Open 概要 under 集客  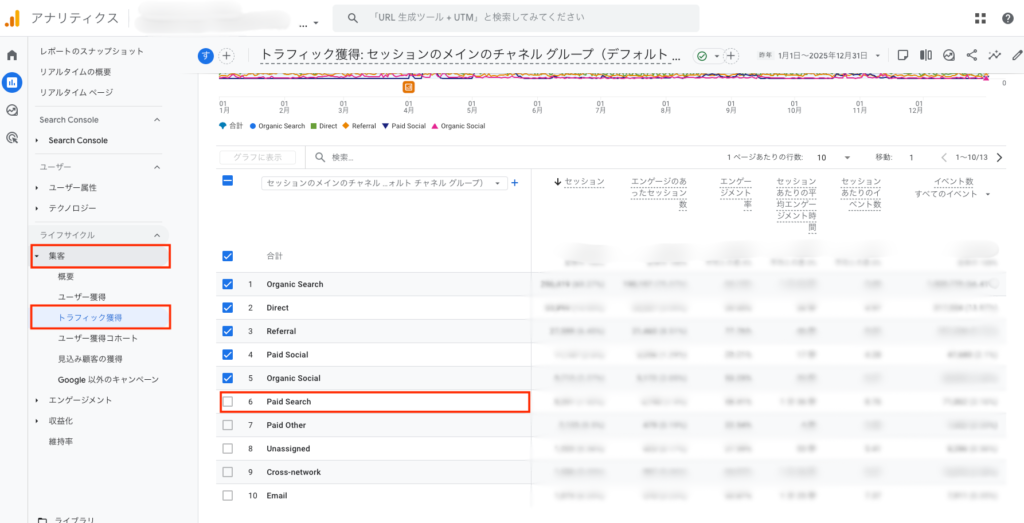tap(66, 276)
